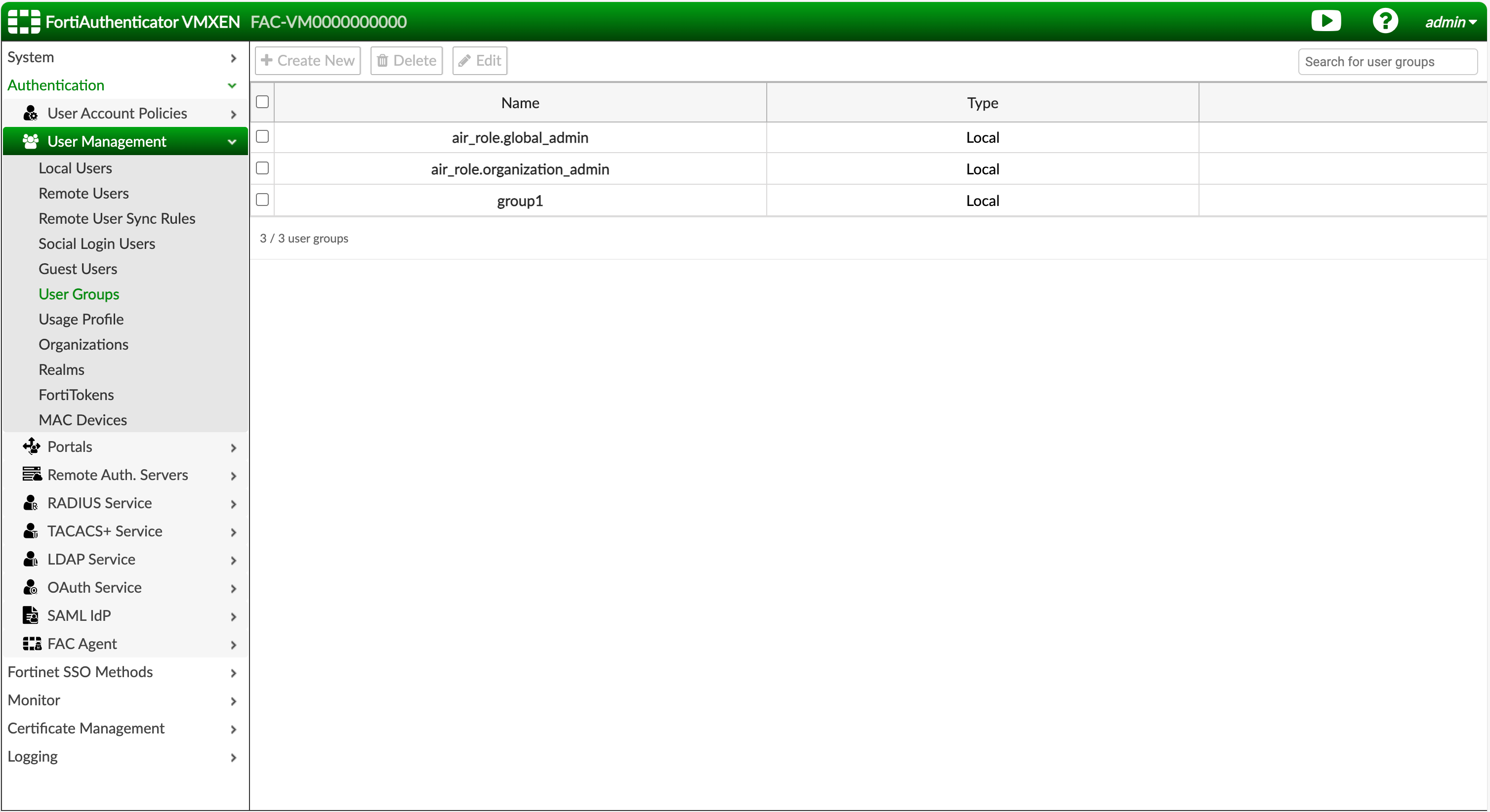Expand the System menu section
This screenshot has width=1490, height=812.
122,57
